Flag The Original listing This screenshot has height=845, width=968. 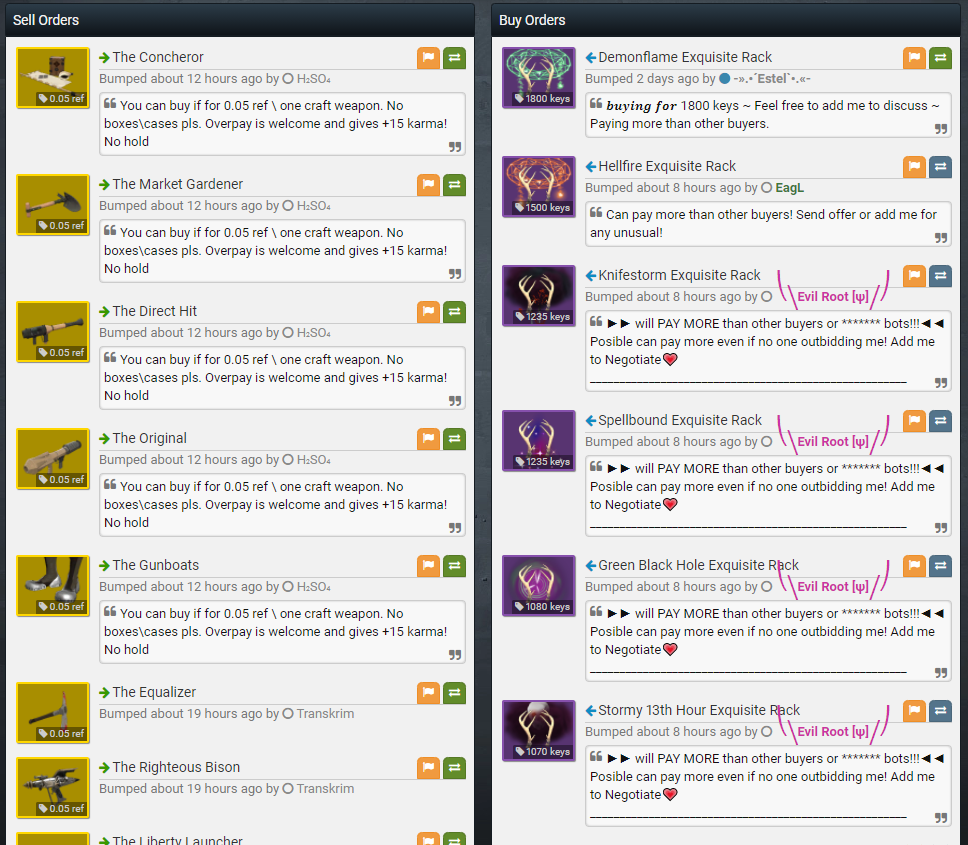pyautogui.click(x=428, y=439)
